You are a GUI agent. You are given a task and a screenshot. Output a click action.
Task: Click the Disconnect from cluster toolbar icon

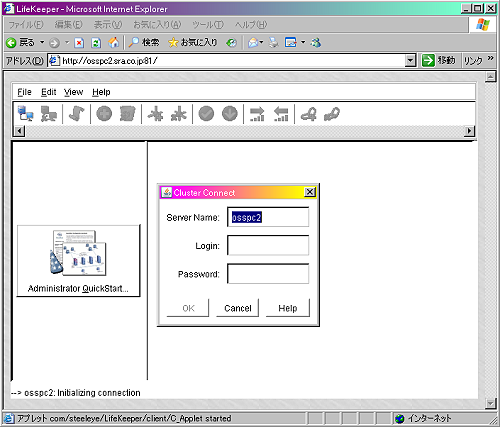(49, 114)
